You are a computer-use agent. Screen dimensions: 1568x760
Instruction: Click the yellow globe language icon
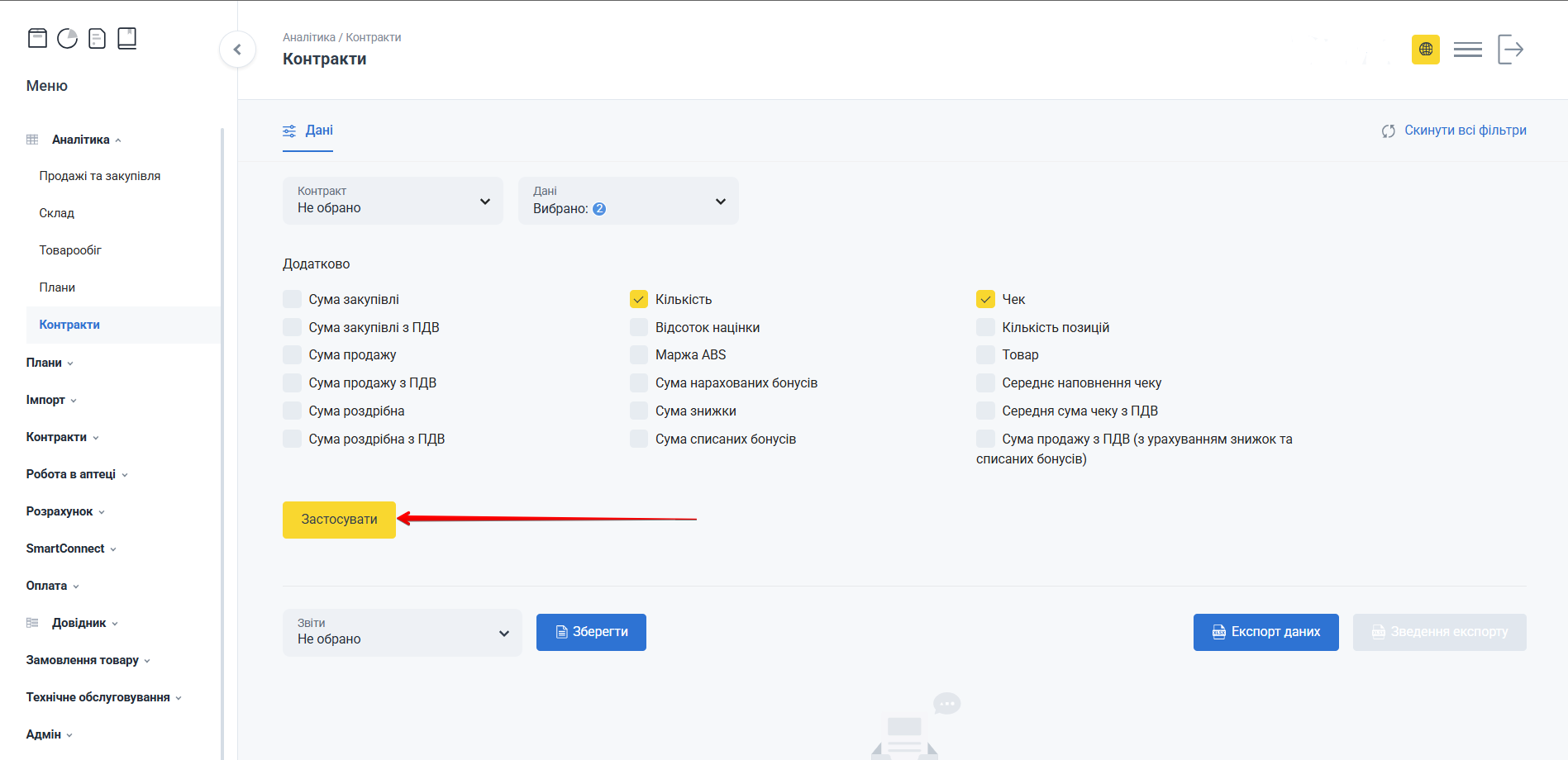pos(1425,50)
